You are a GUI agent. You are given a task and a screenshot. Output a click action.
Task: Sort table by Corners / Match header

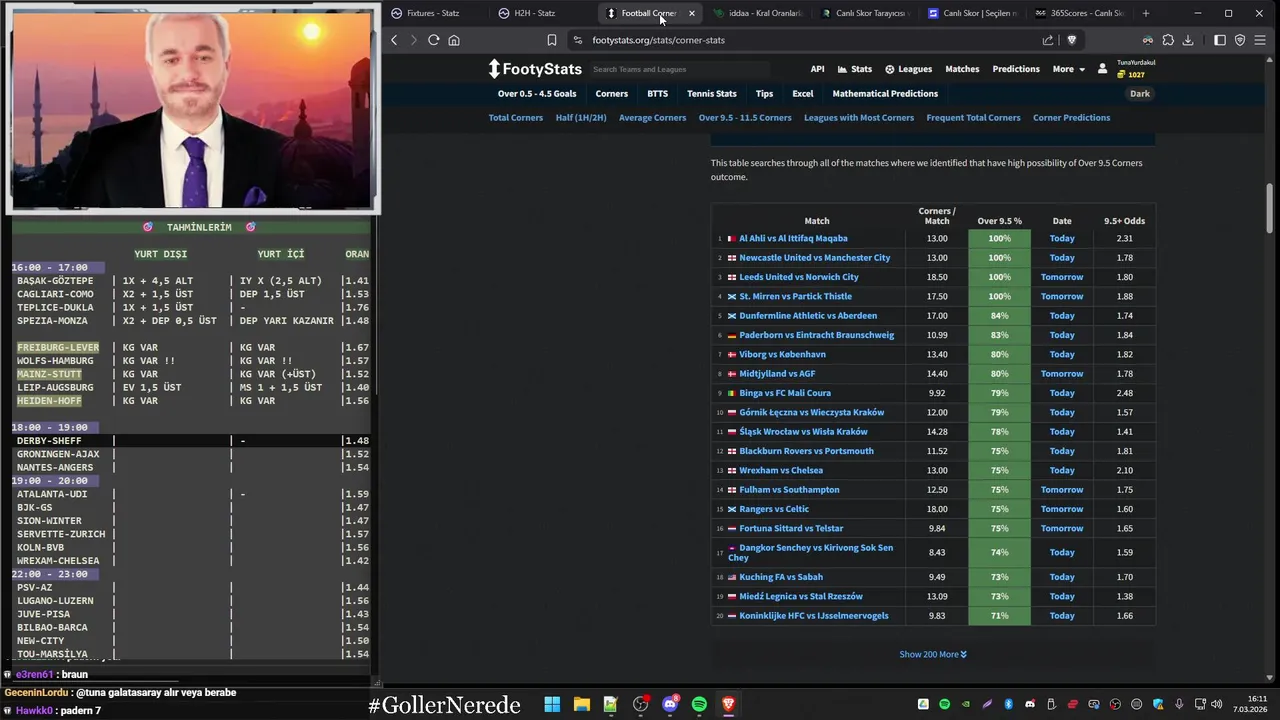point(937,216)
